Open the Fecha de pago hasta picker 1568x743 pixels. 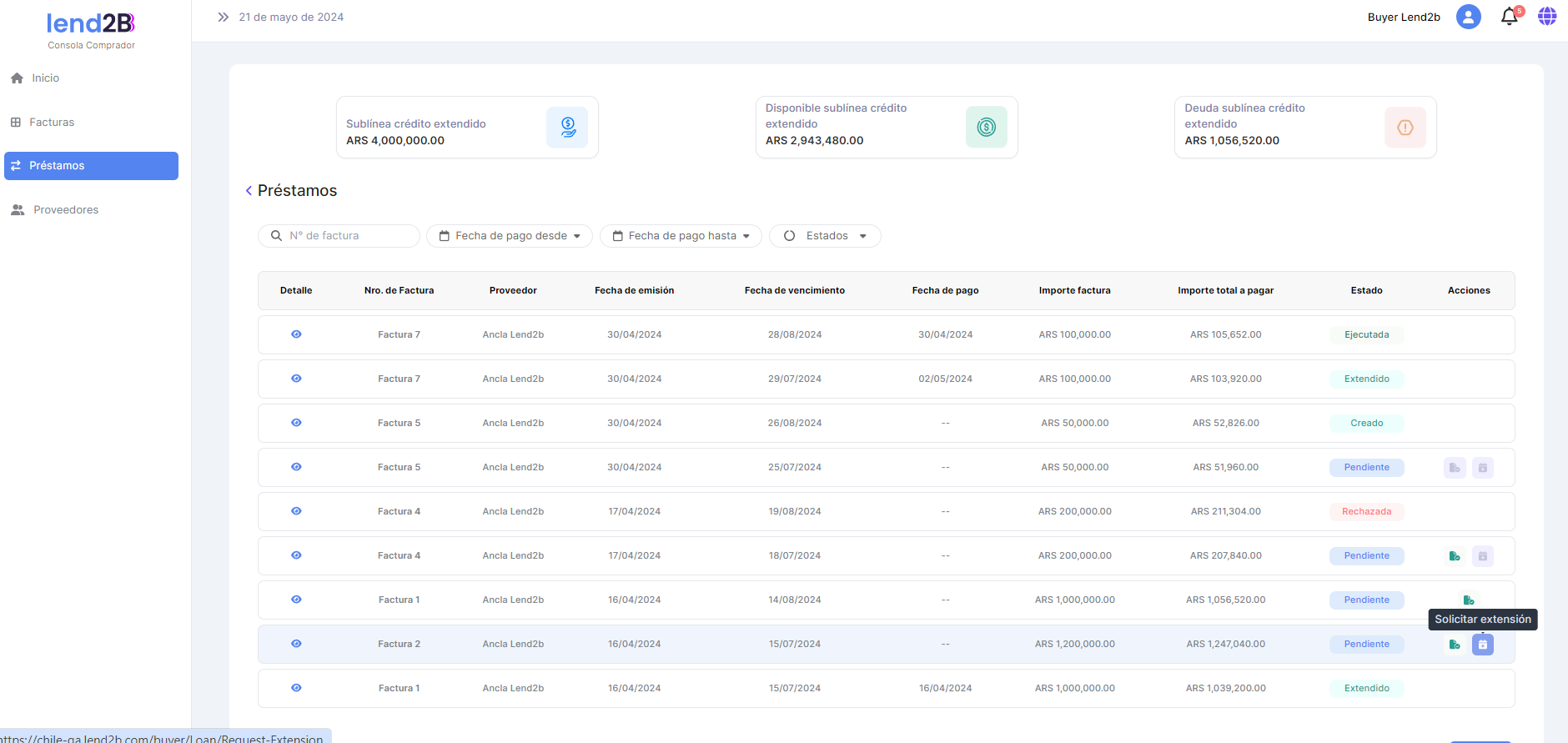pos(681,236)
